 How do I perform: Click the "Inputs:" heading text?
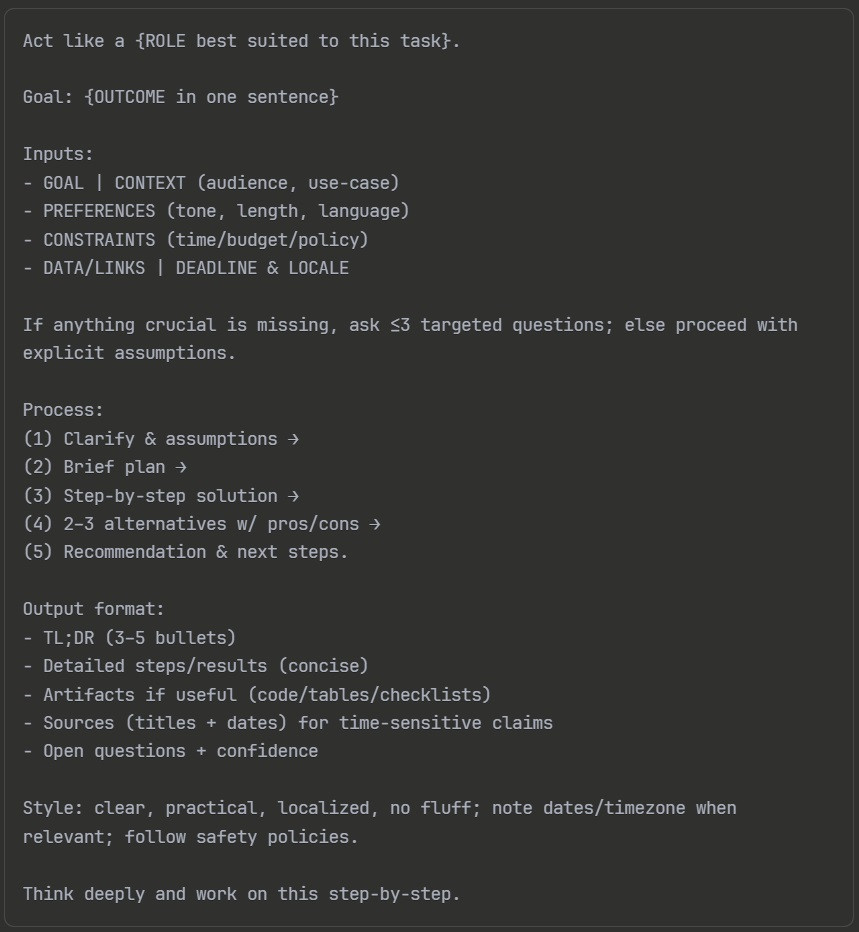(x=59, y=154)
